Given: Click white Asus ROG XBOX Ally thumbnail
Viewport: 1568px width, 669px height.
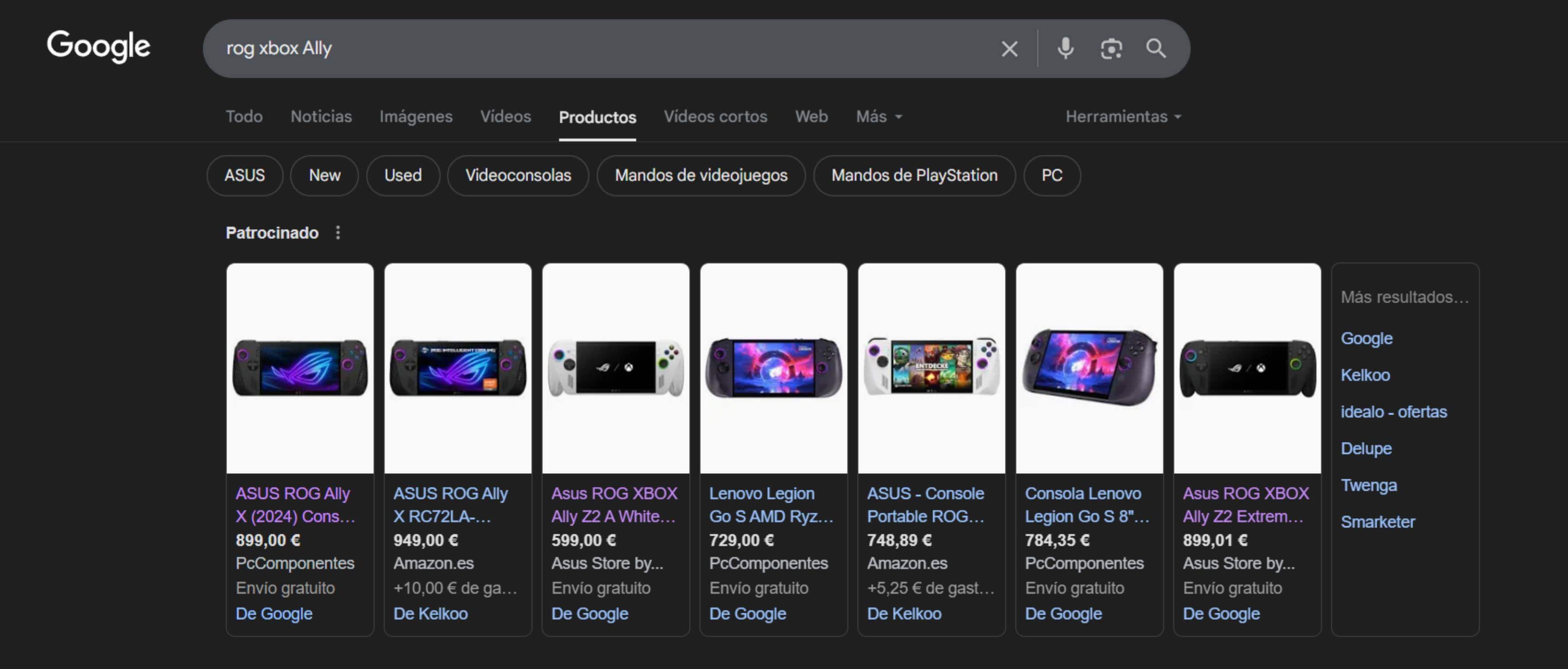Looking at the screenshot, I should [616, 368].
